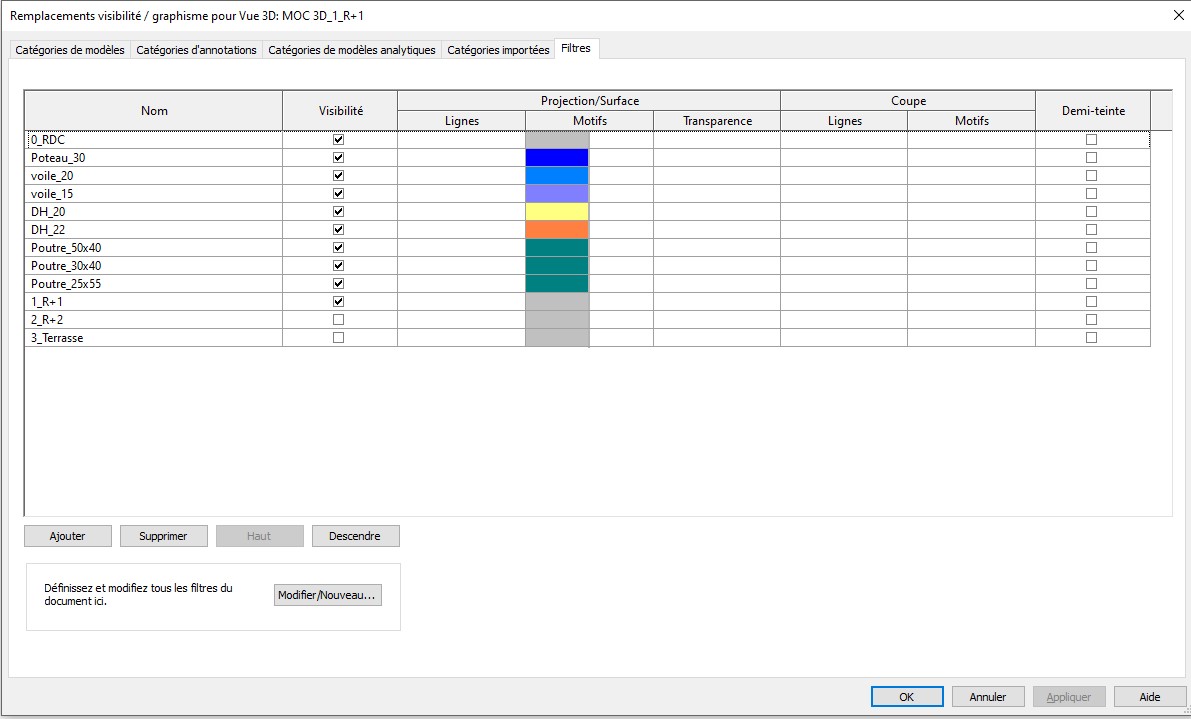Viewport: 1191px width, 719px height.
Task: Click the orange Motifs swatch for DH_22
Action: pyautogui.click(x=557, y=229)
